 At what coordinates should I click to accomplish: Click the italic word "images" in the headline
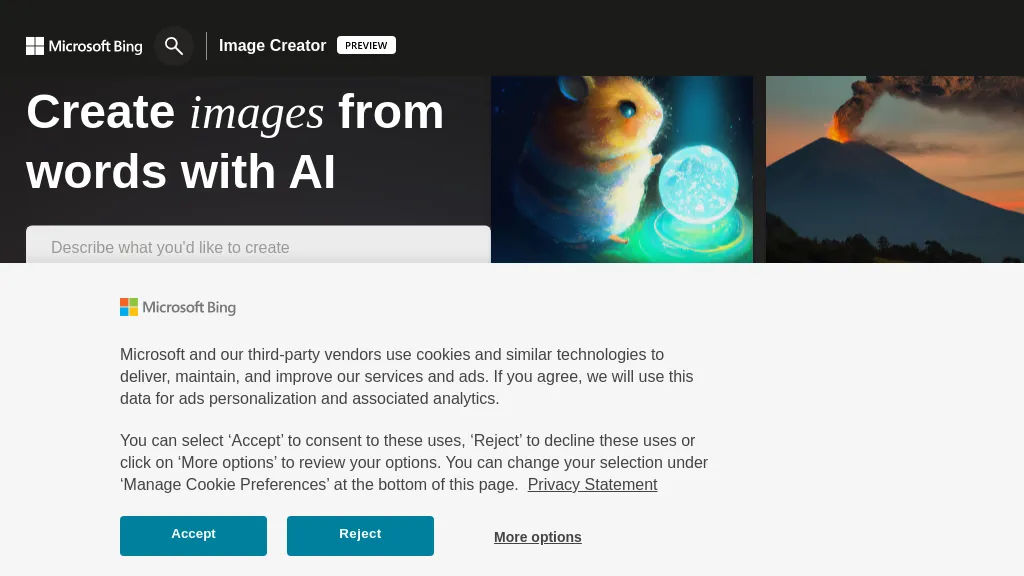(x=257, y=112)
